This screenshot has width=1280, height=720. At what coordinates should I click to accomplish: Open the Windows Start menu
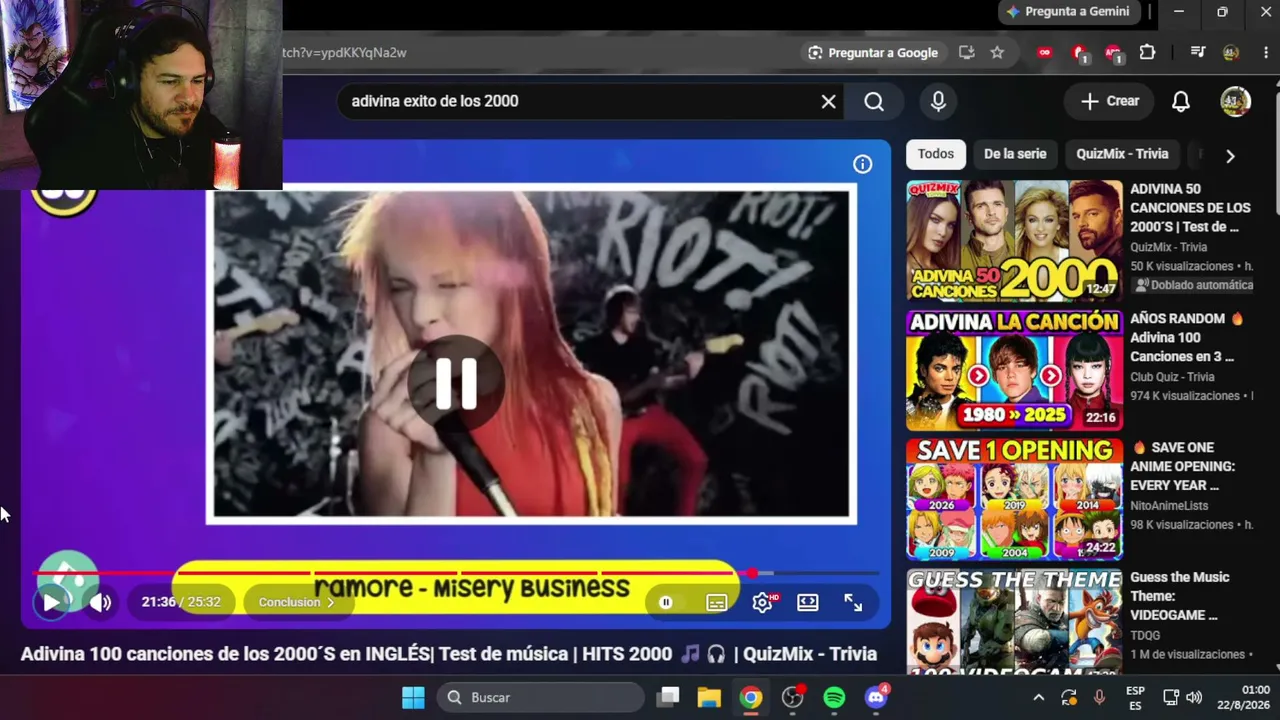(413, 697)
